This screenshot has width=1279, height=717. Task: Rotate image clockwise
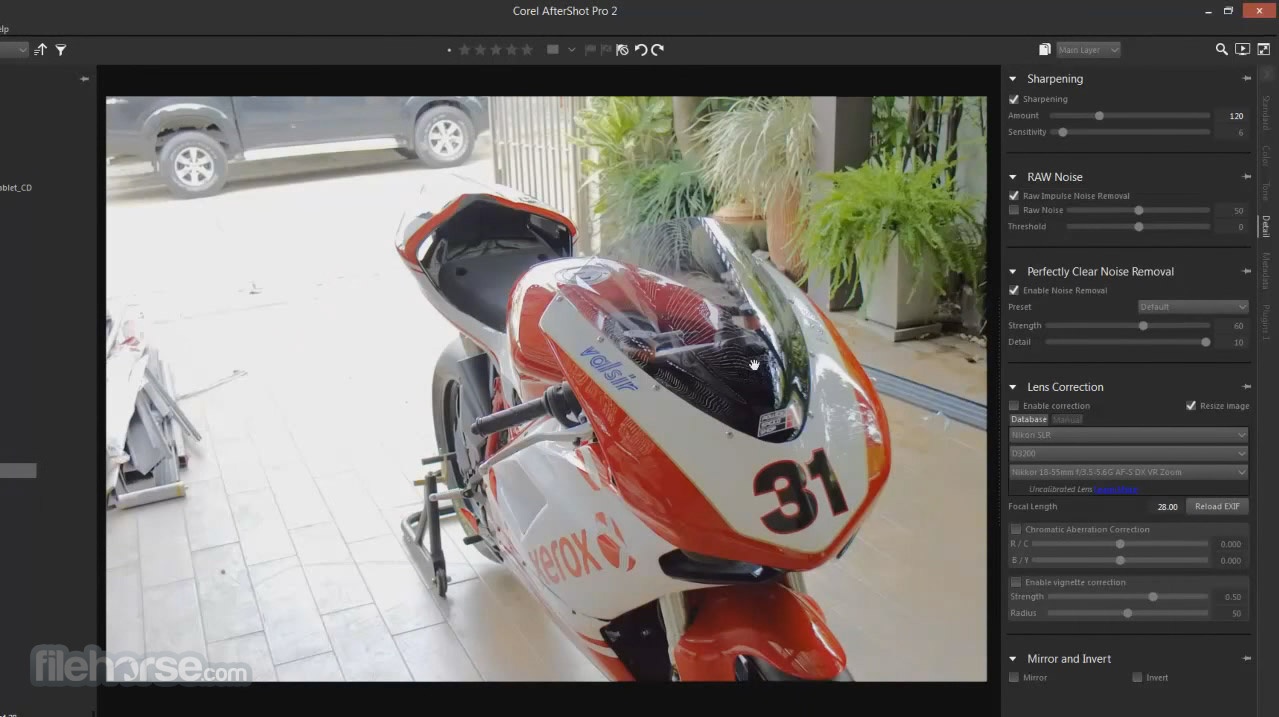click(657, 49)
